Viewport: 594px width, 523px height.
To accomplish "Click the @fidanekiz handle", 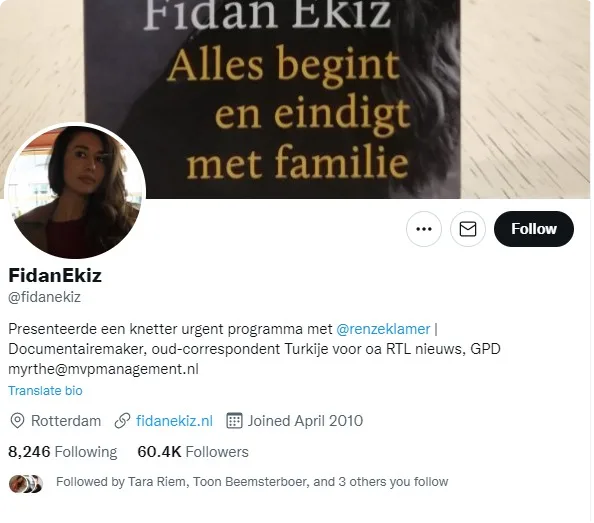I will coord(44,297).
